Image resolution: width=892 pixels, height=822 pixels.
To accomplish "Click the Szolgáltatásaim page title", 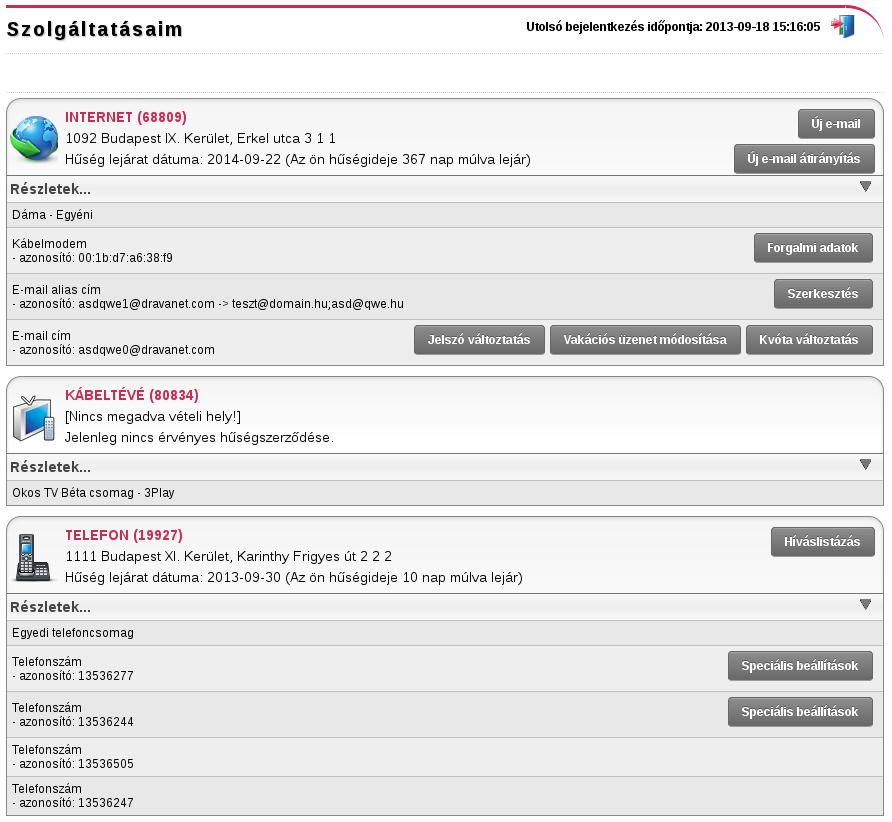I will pyautogui.click(x=94, y=29).
